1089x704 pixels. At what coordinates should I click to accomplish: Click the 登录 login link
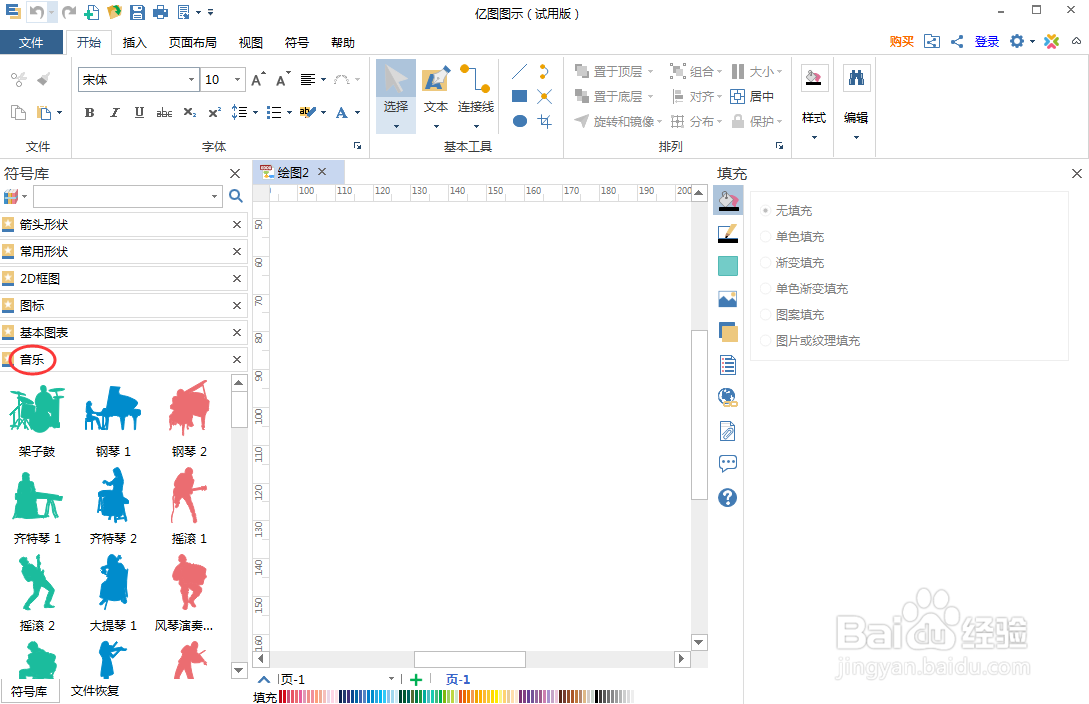click(986, 41)
